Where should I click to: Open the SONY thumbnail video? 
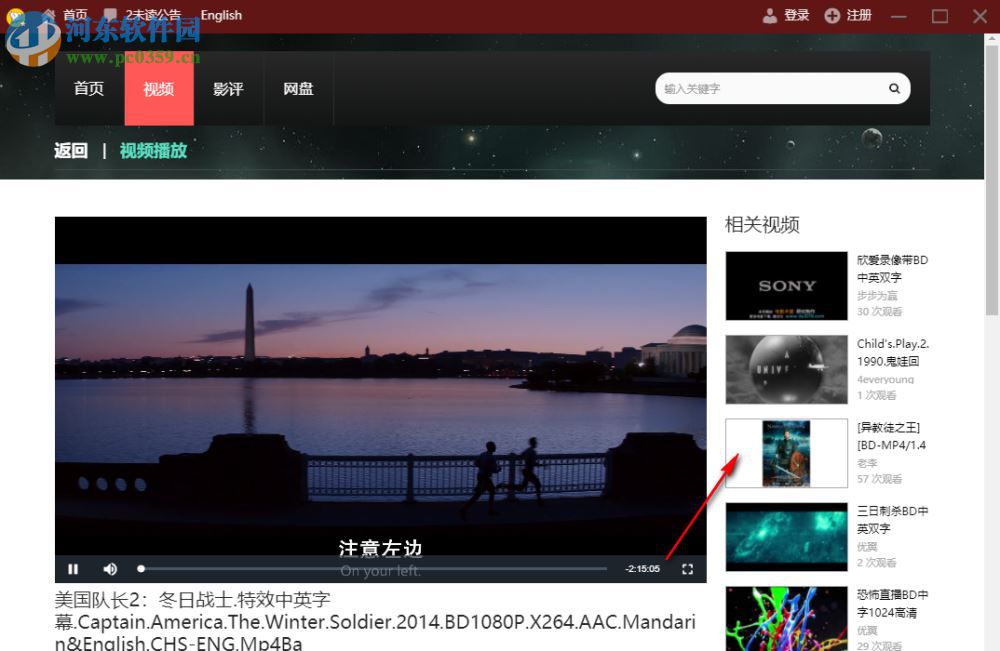coord(786,286)
